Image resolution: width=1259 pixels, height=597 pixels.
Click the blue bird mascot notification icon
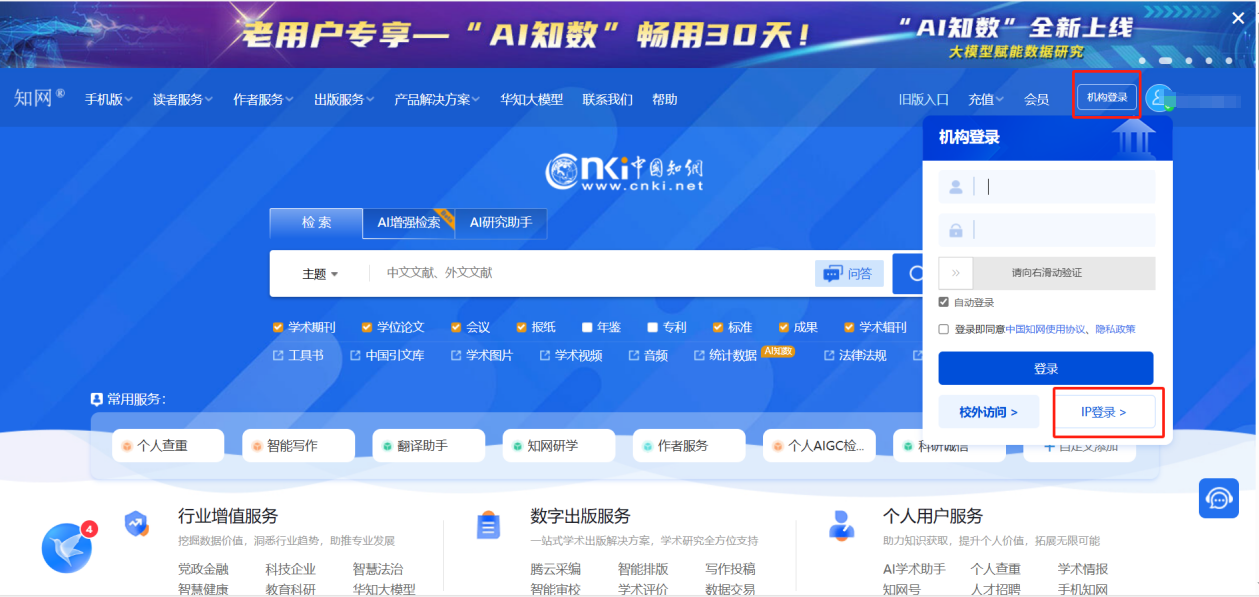pos(67,548)
